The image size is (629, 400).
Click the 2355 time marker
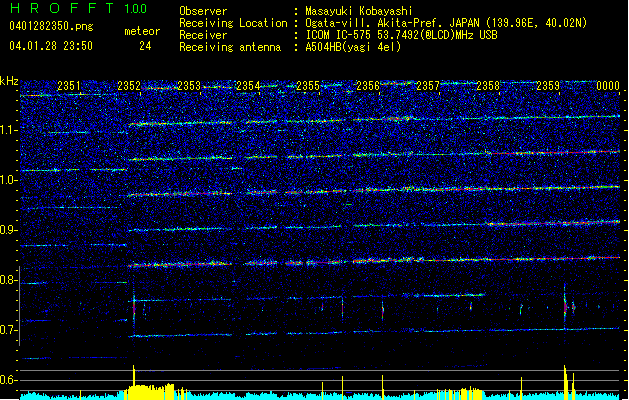308,86
